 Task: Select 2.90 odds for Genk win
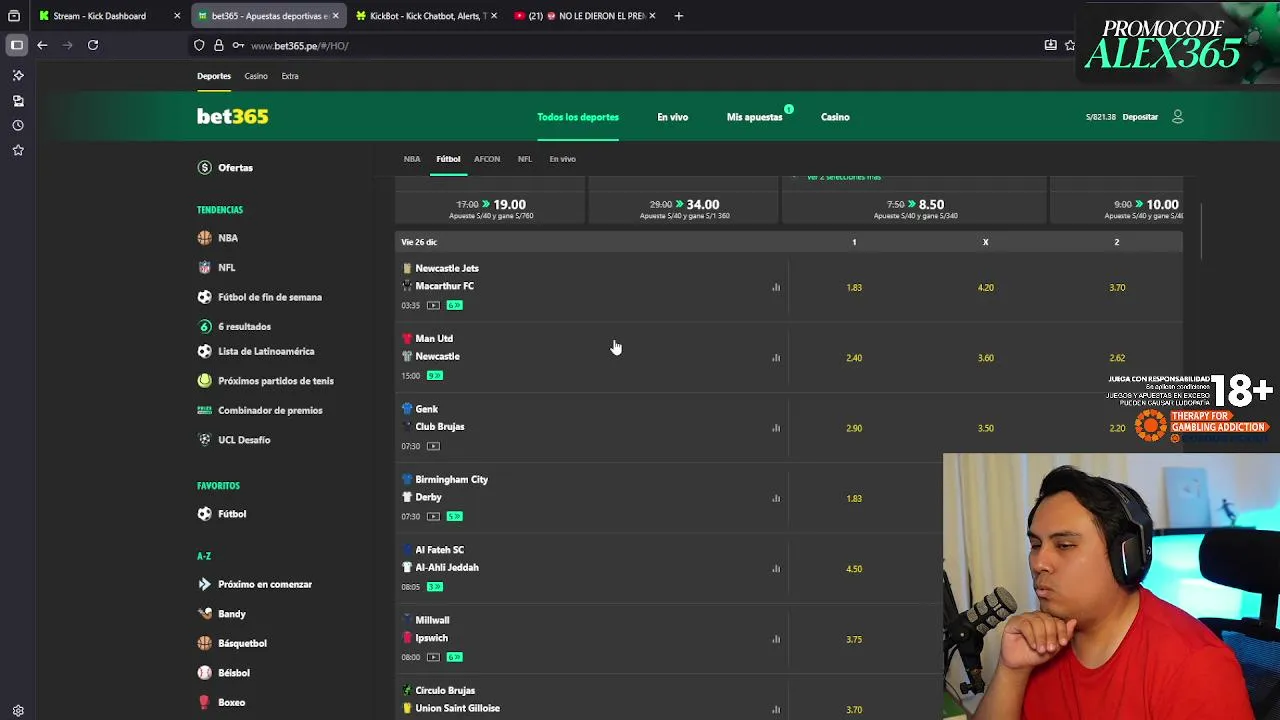pos(854,428)
